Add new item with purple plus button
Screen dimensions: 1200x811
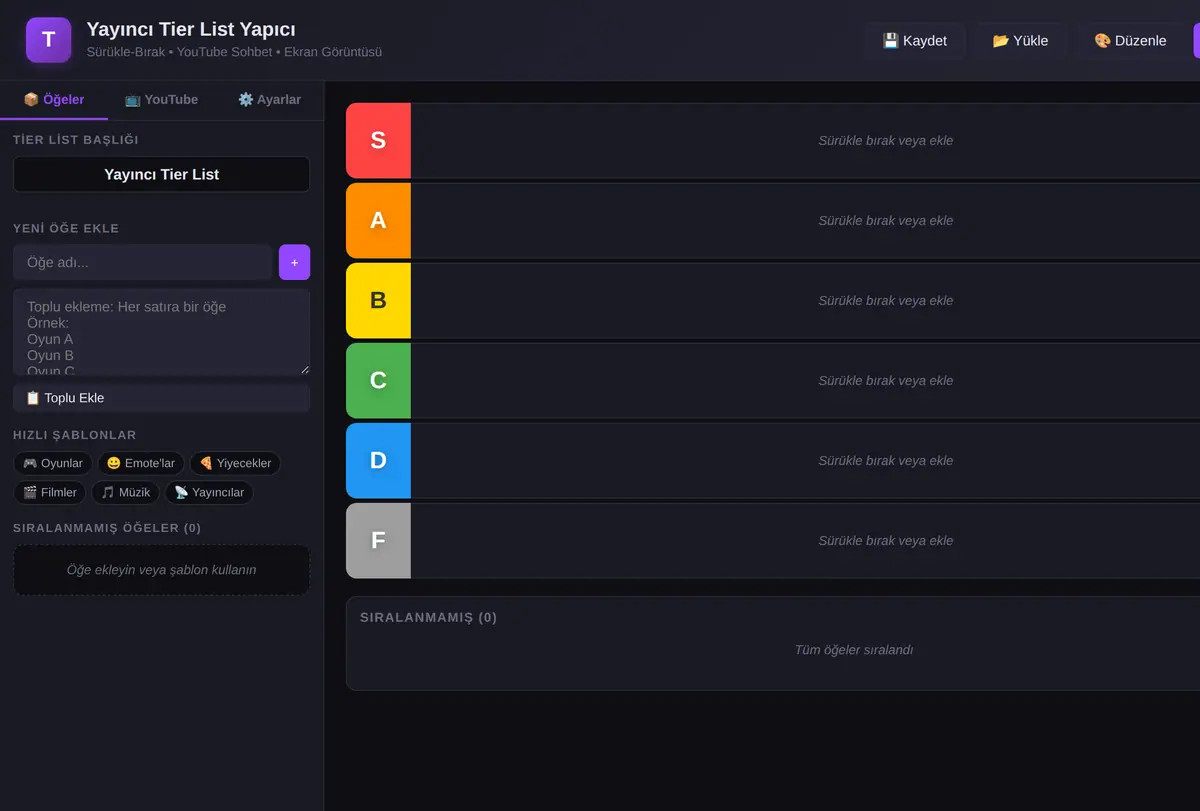click(x=294, y=262)
